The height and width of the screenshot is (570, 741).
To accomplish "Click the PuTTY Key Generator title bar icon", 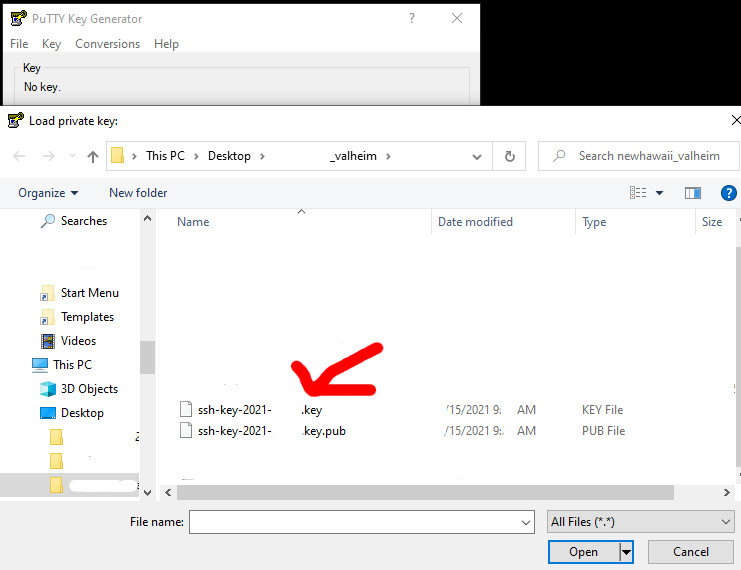I will click(18, 18).
